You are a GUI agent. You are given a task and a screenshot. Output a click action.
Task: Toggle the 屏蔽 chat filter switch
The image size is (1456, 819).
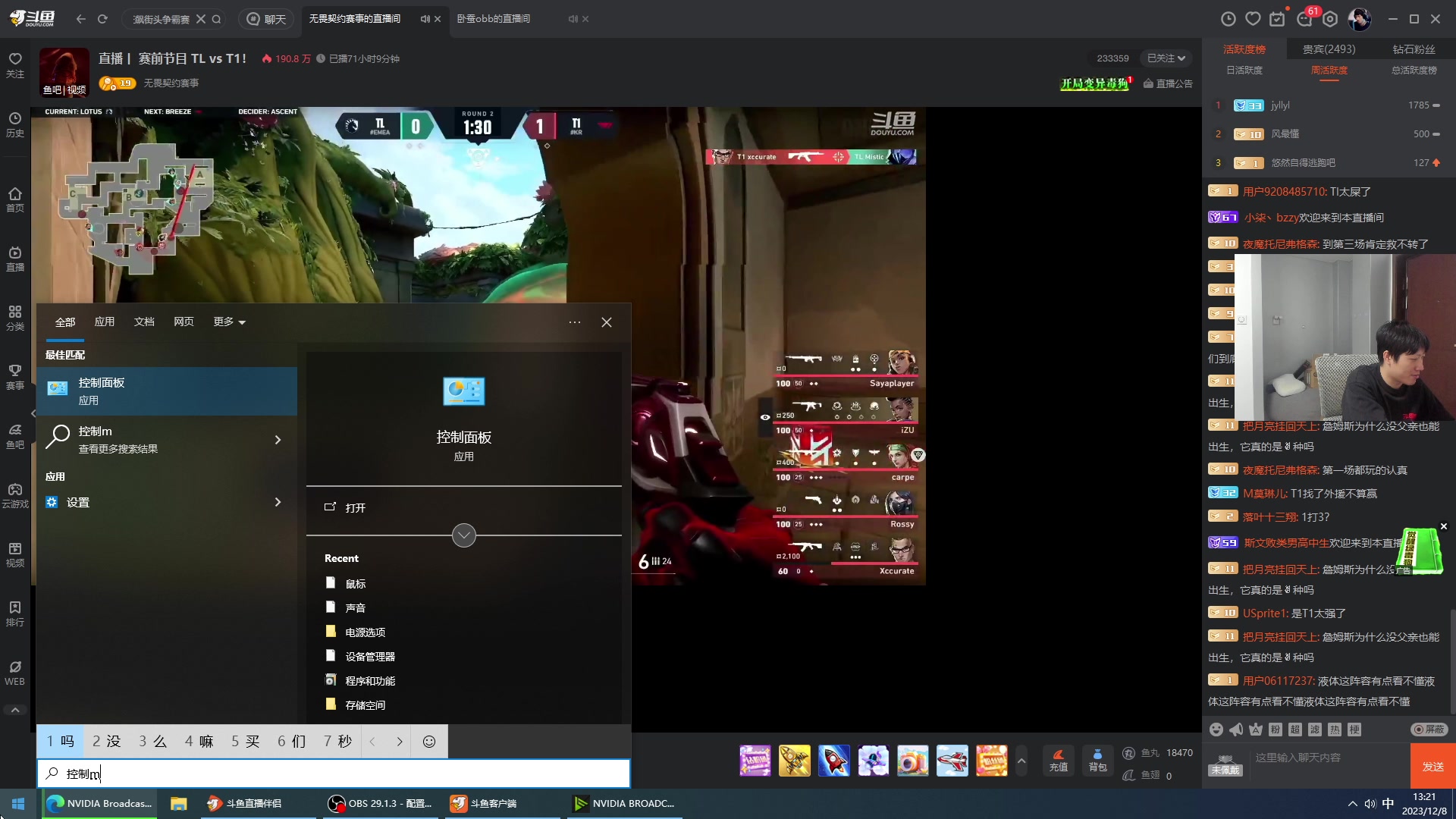coord(1429,730)
